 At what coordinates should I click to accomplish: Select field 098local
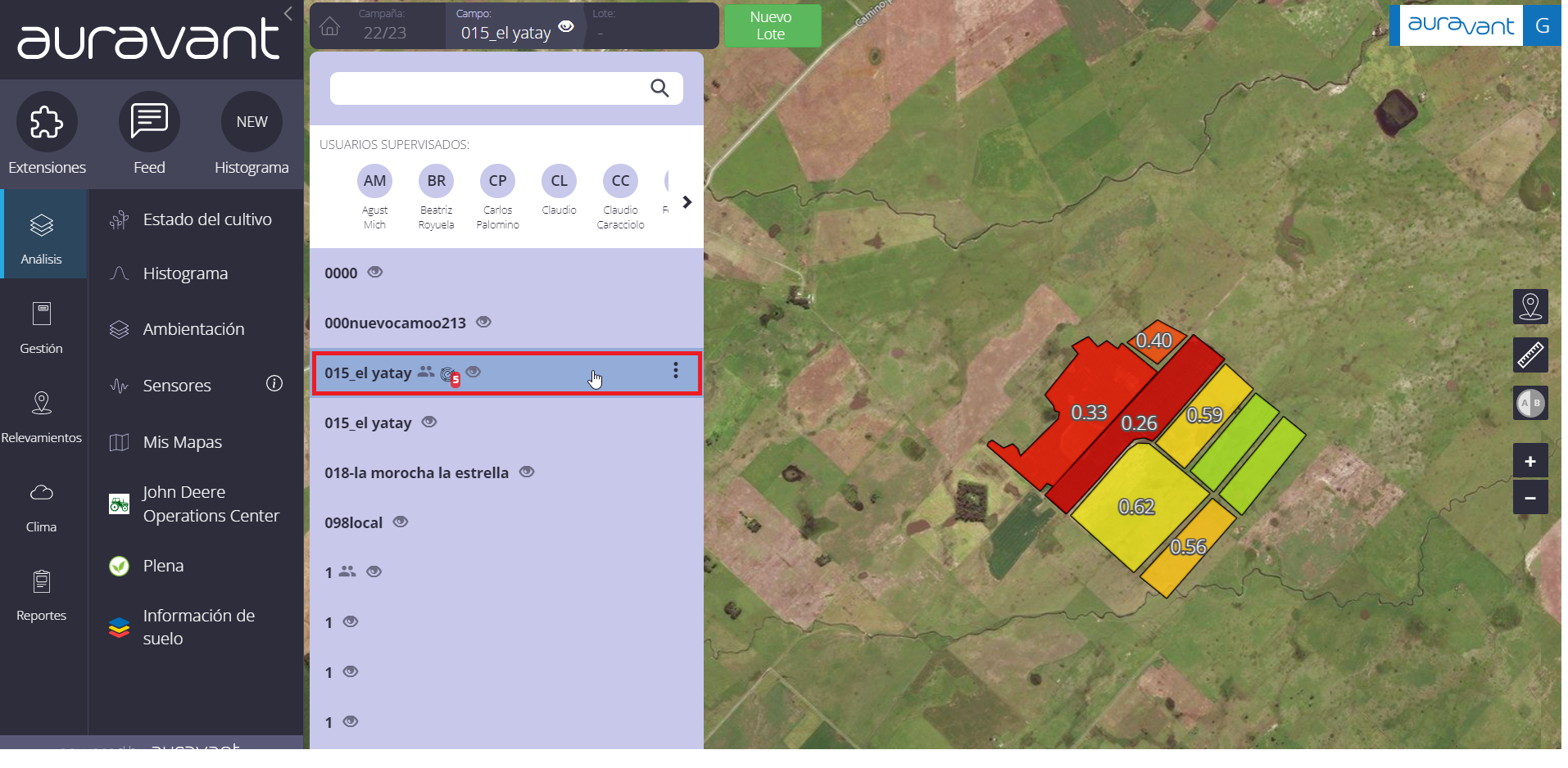tap(505, 522)
